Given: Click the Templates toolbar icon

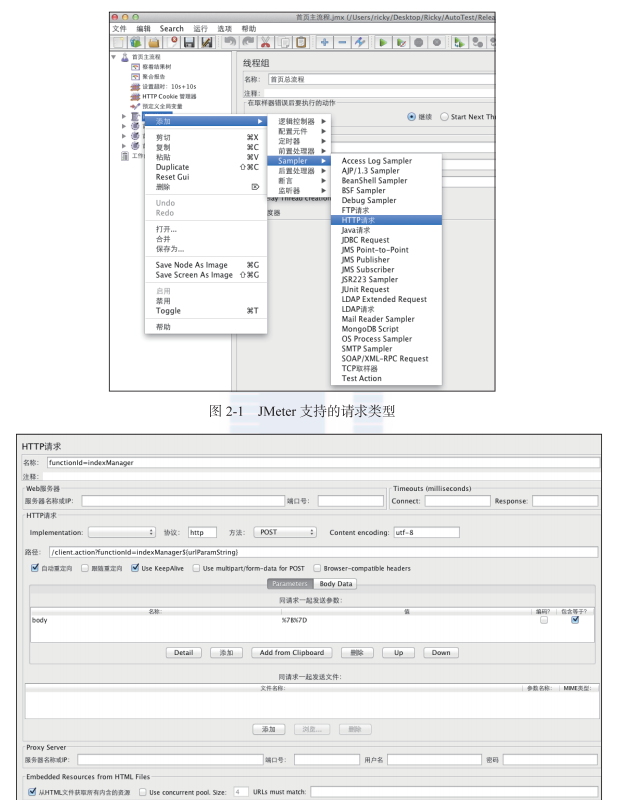Looking at the screenshot, I should 135,42.
